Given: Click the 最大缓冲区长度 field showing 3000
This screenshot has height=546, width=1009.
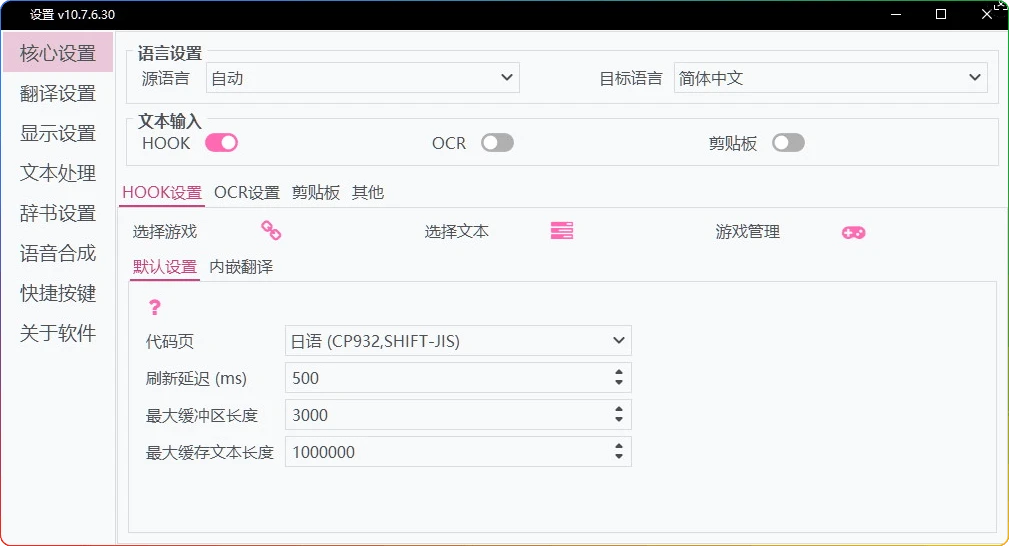Looking at the screenshot, I should click(458, 415).
